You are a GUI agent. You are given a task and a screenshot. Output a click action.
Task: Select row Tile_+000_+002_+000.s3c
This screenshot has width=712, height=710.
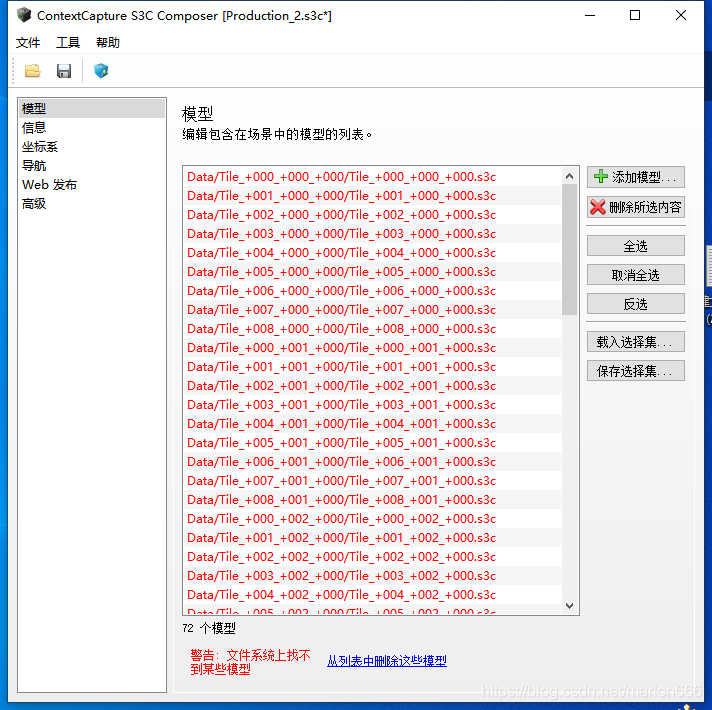(372, 519)
